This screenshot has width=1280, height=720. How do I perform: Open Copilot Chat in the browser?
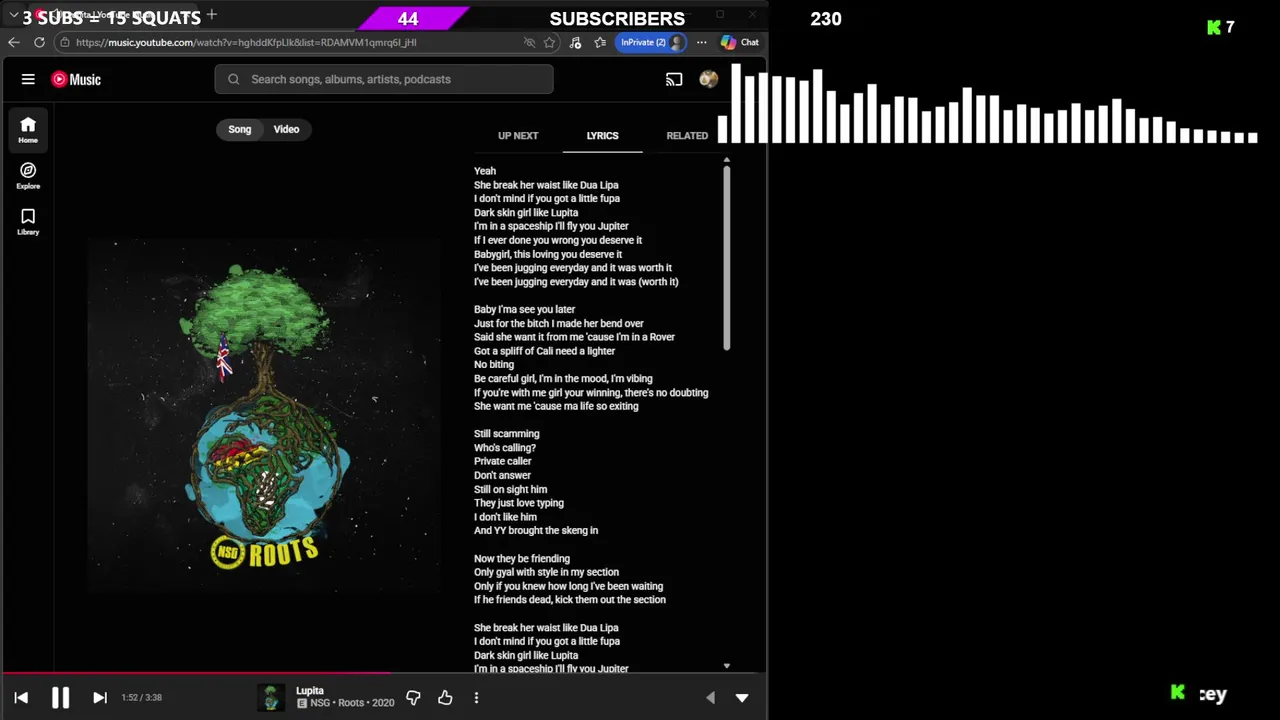tap(740, 42)
